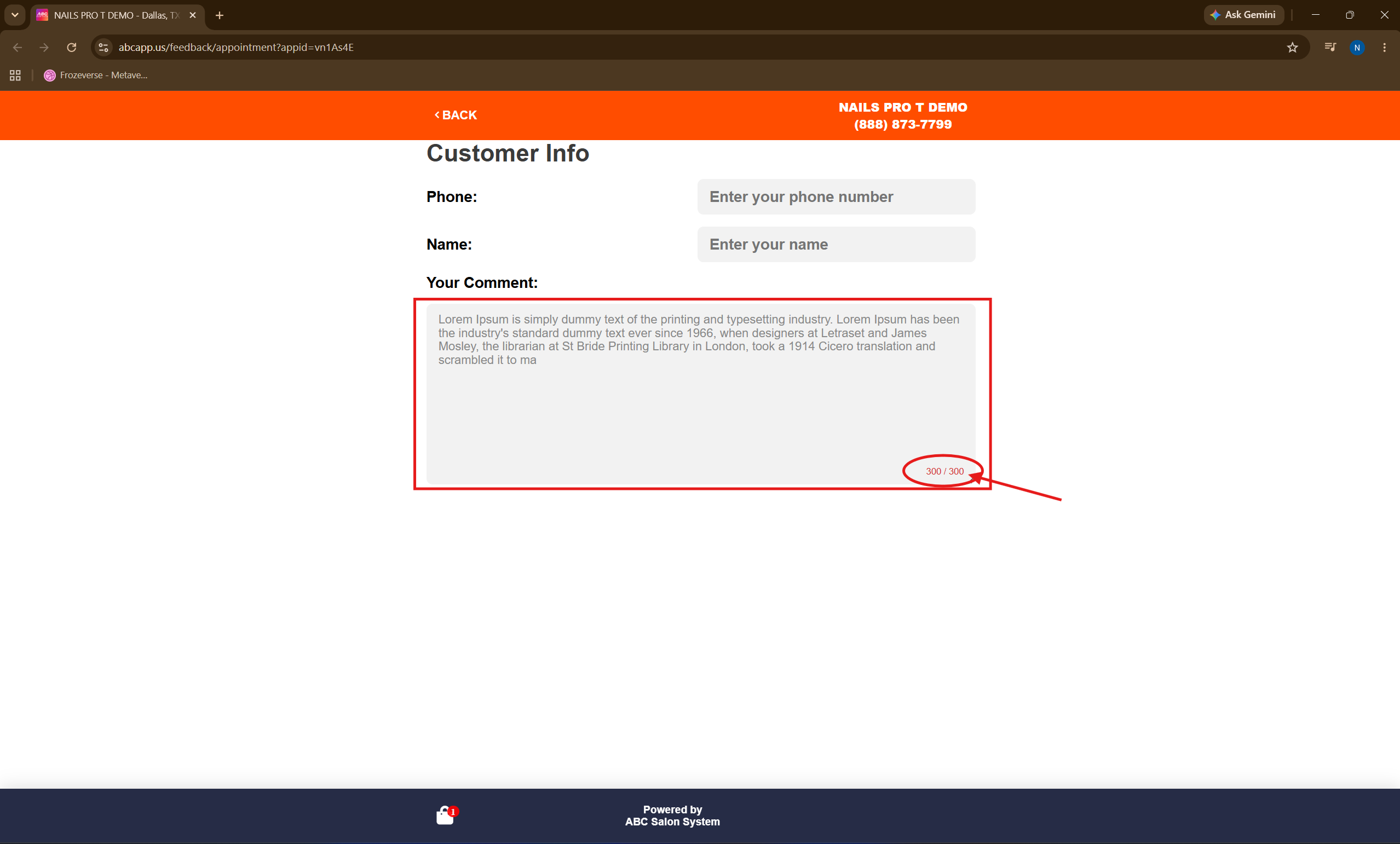Open the Frozeverse bookmark
1400x844 pixels.
[x=95, y=75]
